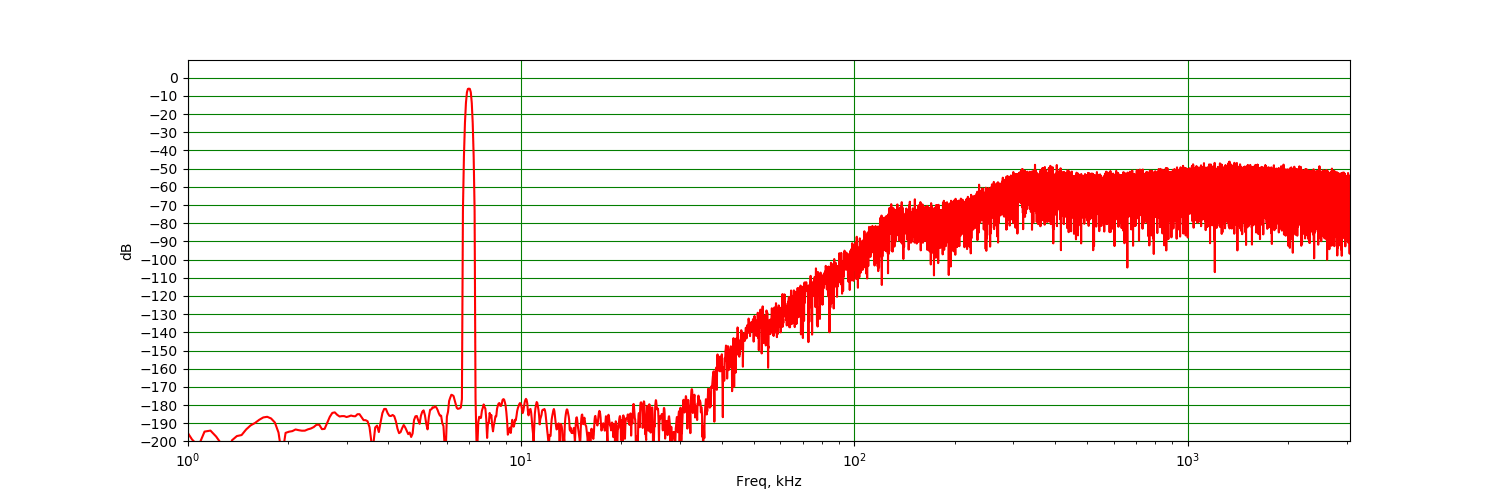Screen dimensions: 1500x496
Task: Click the x-axis tick label '10^0'
Action: point(188,459)
